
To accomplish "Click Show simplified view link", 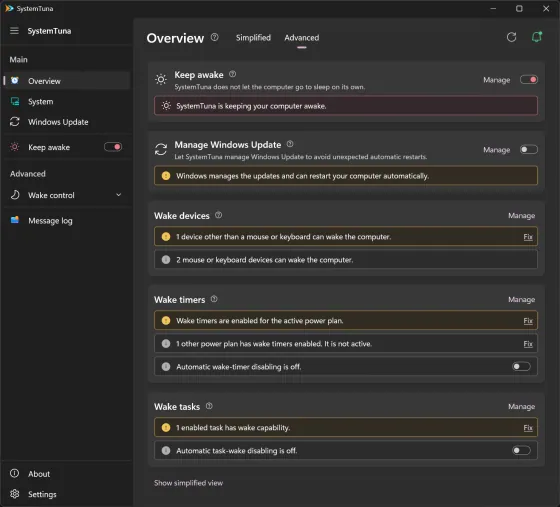I will coord(189,483).
